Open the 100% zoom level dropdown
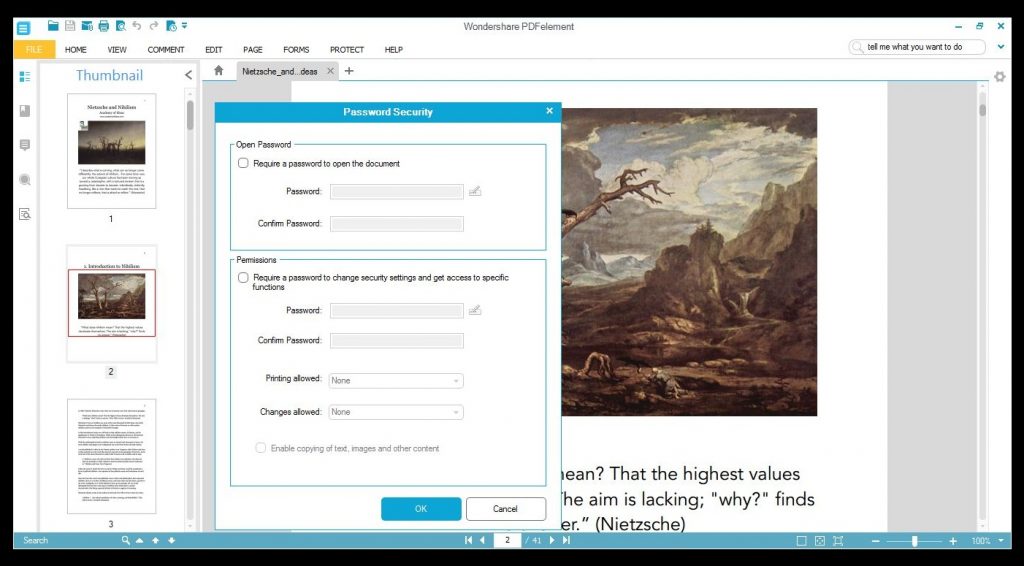 click(x=1001, y=541)
